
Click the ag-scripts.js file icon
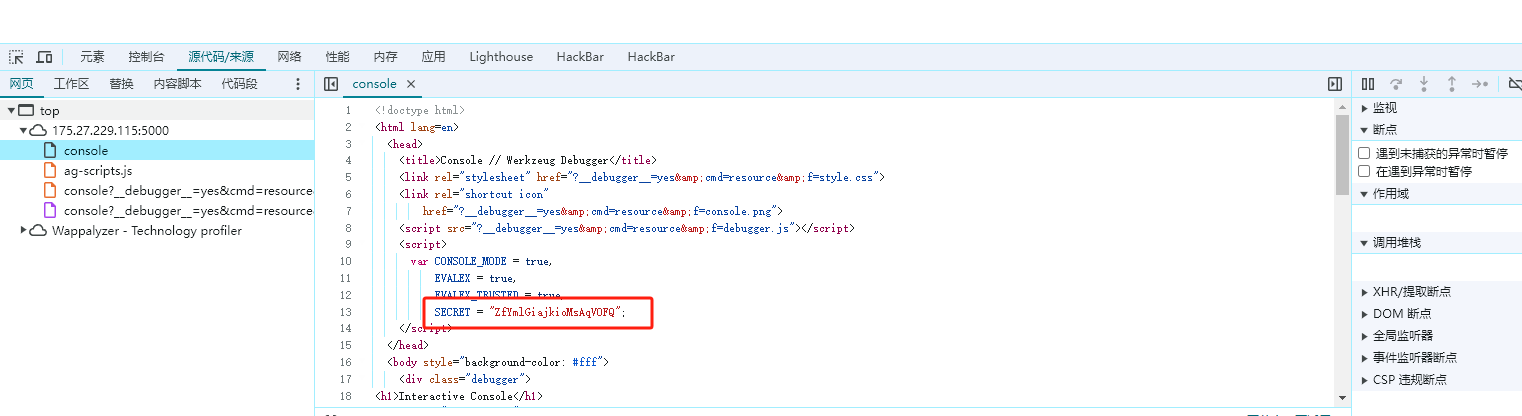[x=49, y=171]
